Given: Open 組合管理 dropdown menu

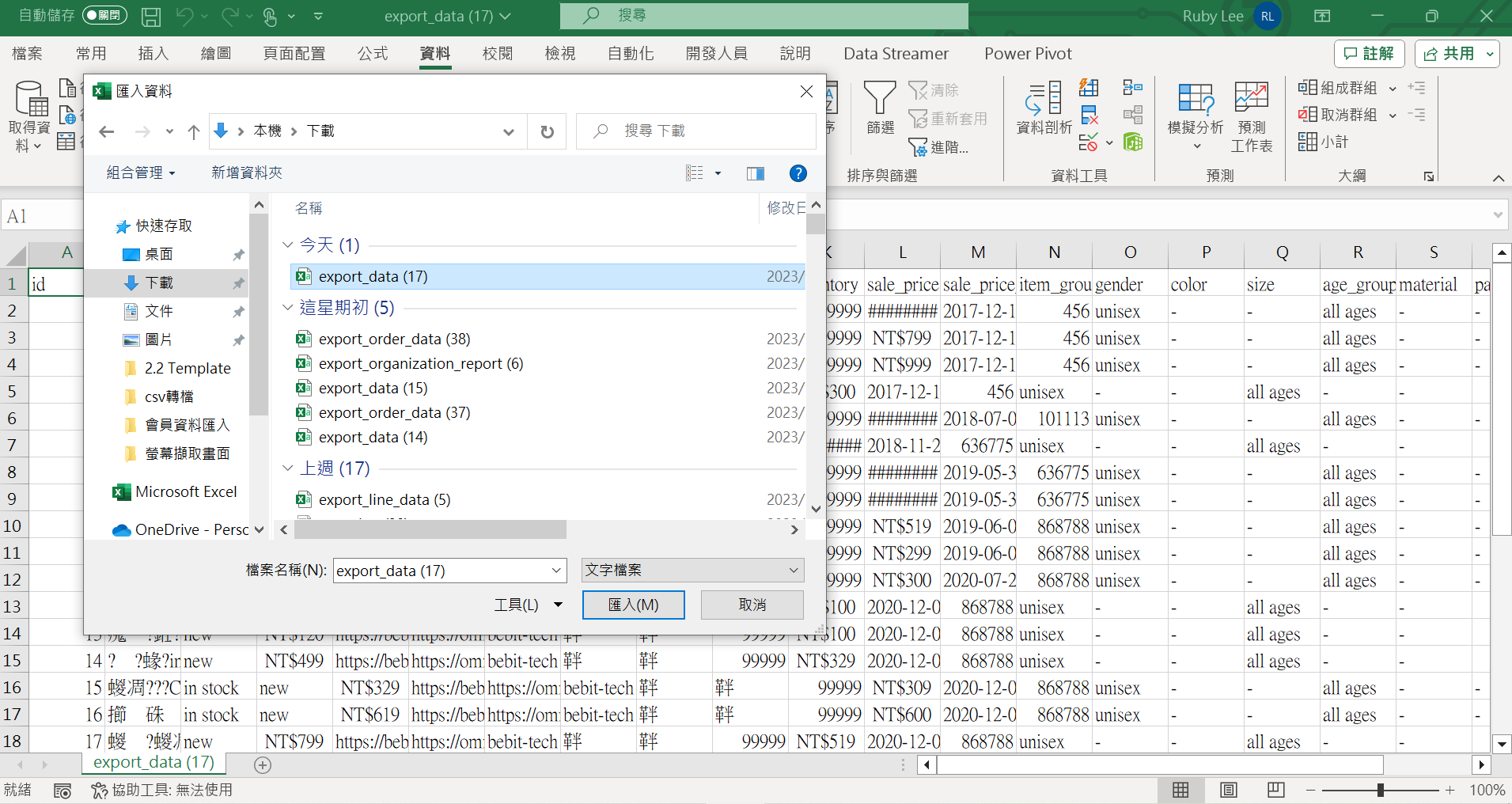Looking at the screenshot, I should pos(141,173).
